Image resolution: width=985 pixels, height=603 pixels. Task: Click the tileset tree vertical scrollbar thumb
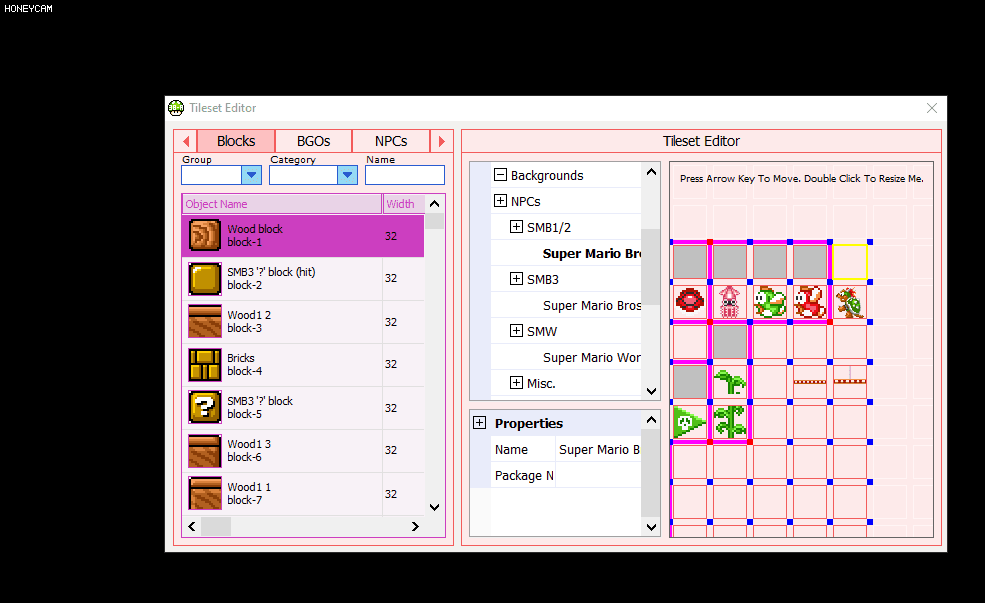651,267
